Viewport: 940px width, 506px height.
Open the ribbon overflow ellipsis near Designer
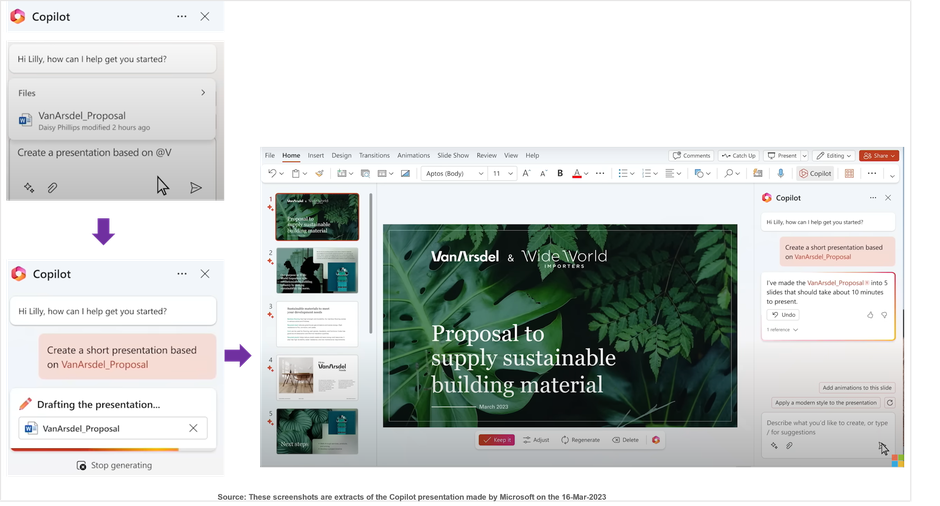point(872,173)
